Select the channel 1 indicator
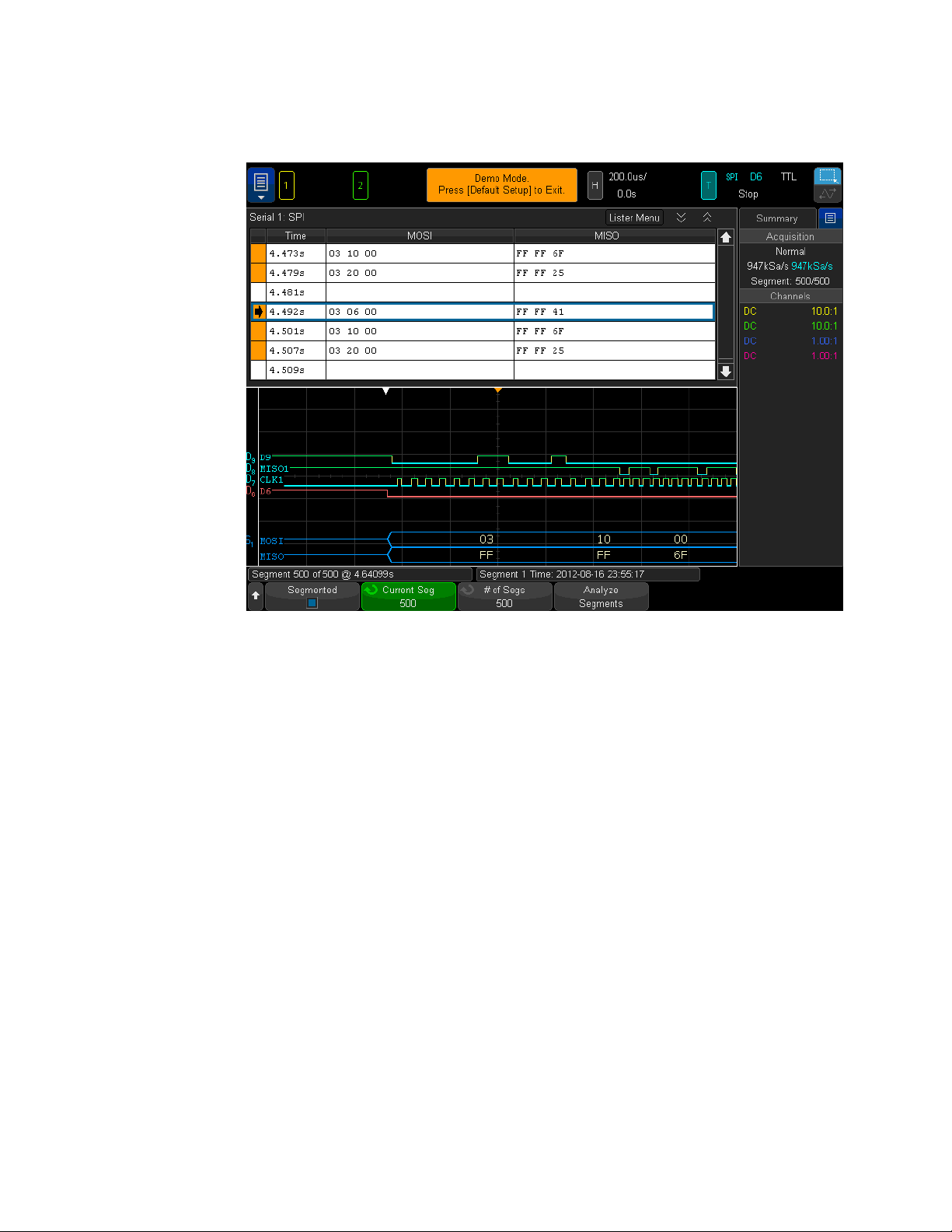The width and height of the screenshot is (952, 1232). click(x=286, y=186)
